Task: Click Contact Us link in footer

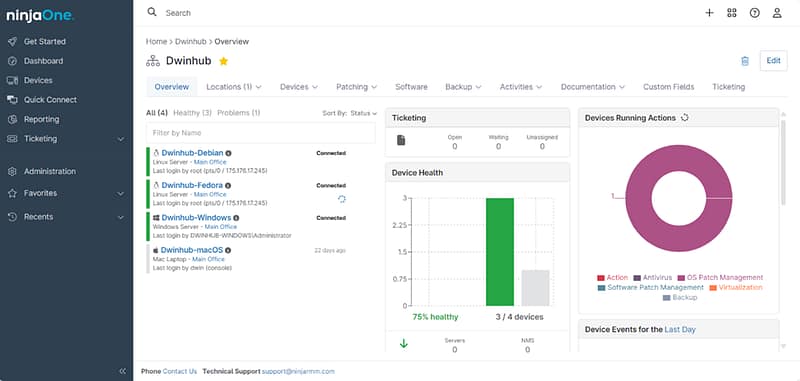Action: point(180,371)
